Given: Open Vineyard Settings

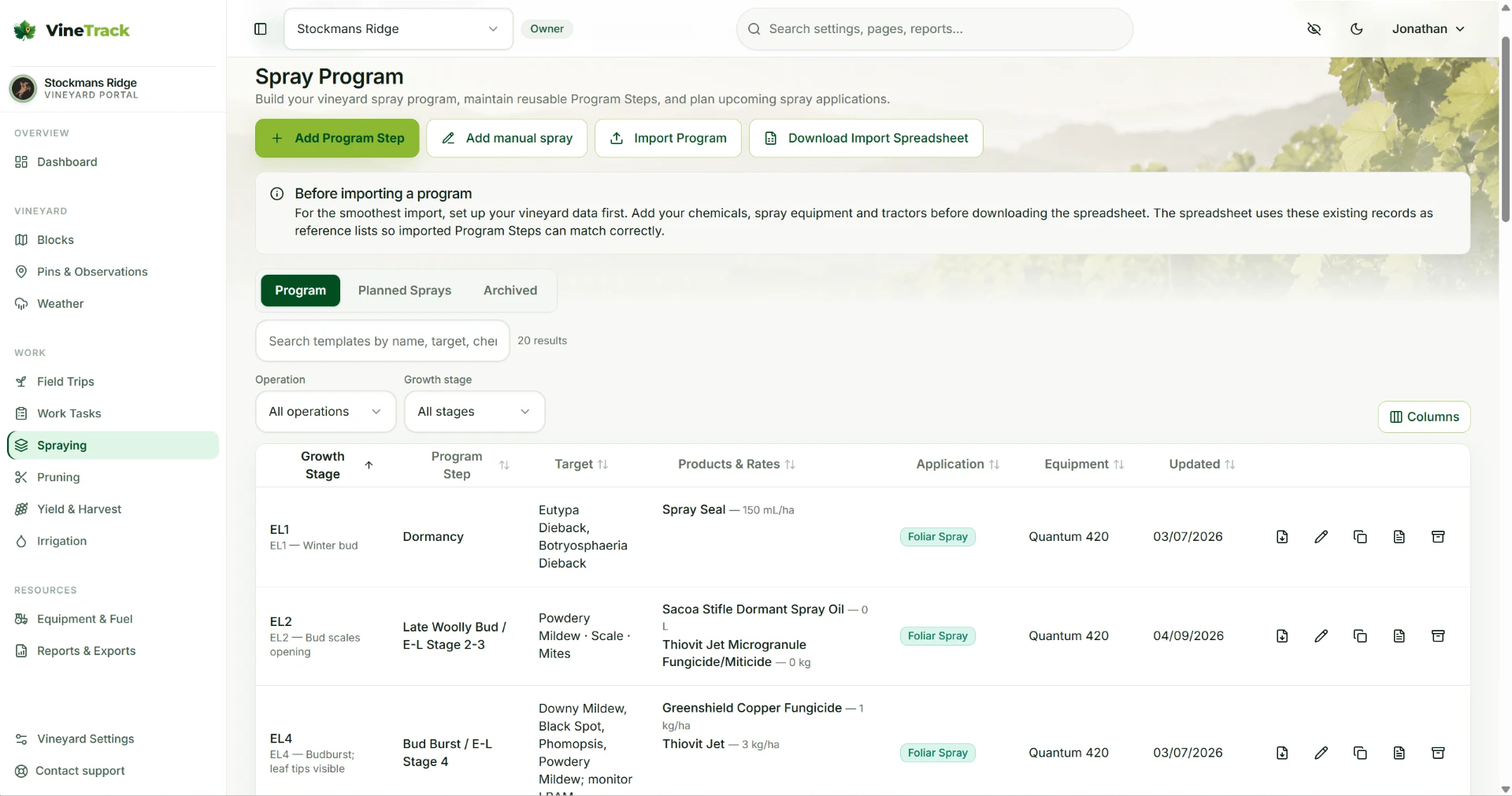Looking at the screenshot, I should pyautogui.click(x=113, y=739).
